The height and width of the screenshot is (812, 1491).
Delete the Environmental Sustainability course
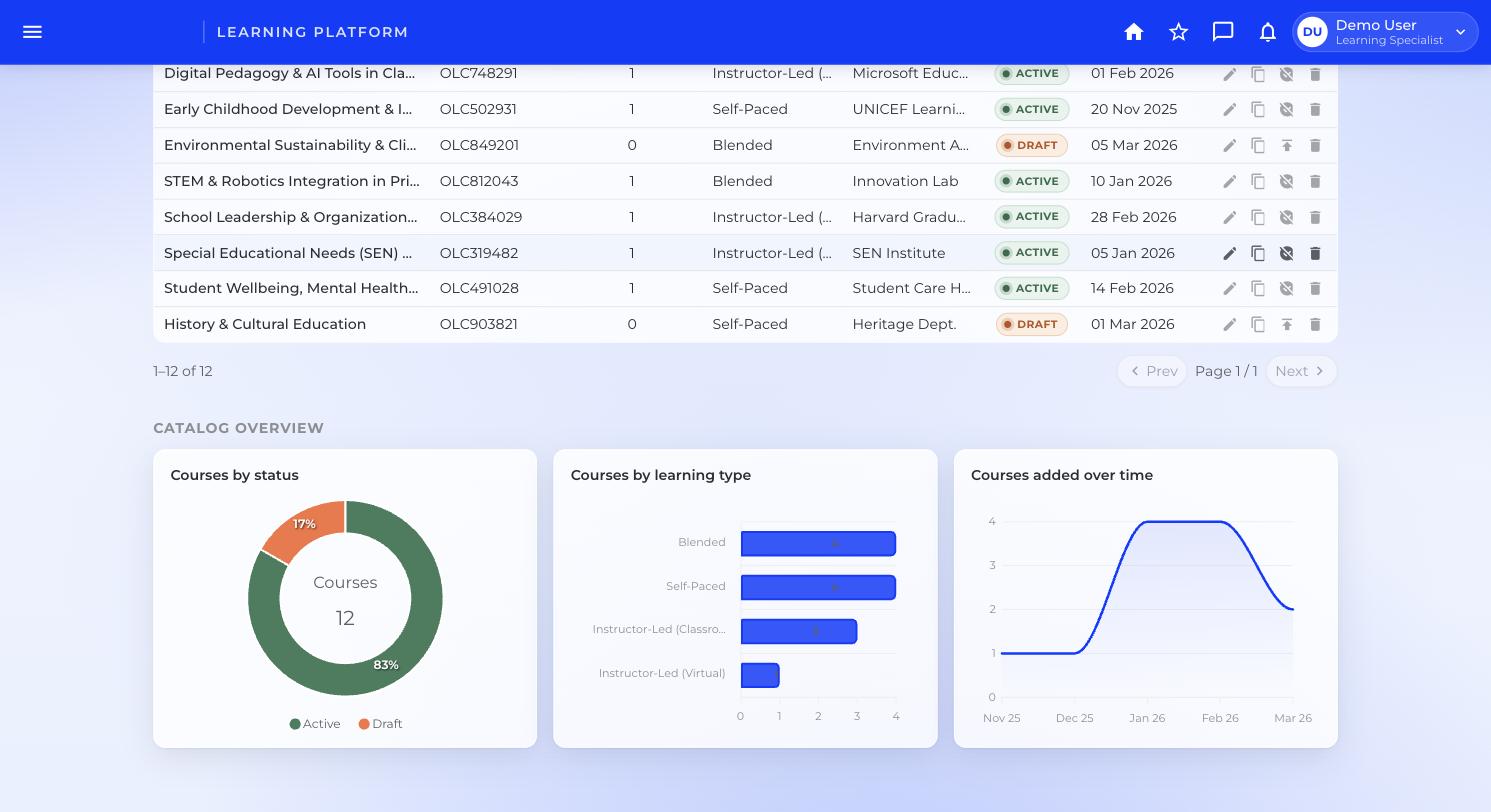[1315, 145]
